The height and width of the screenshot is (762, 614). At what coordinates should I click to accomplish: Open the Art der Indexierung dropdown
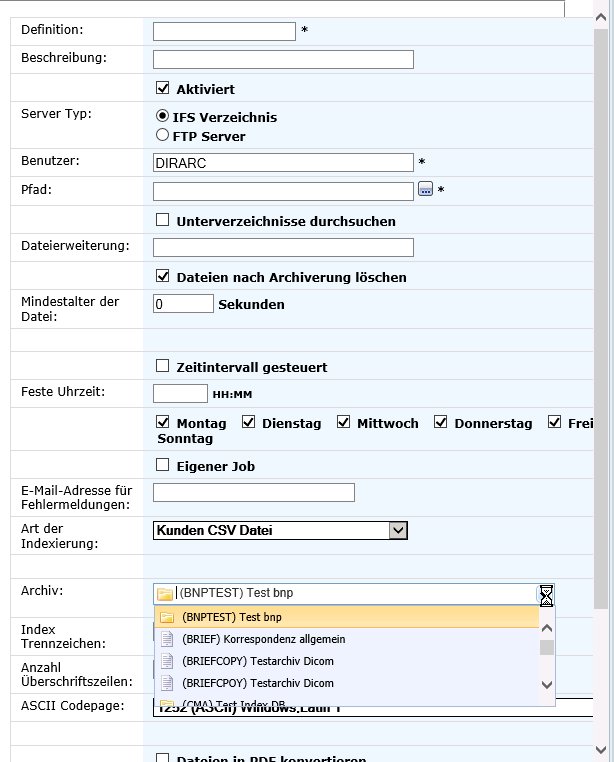(398, 530)
